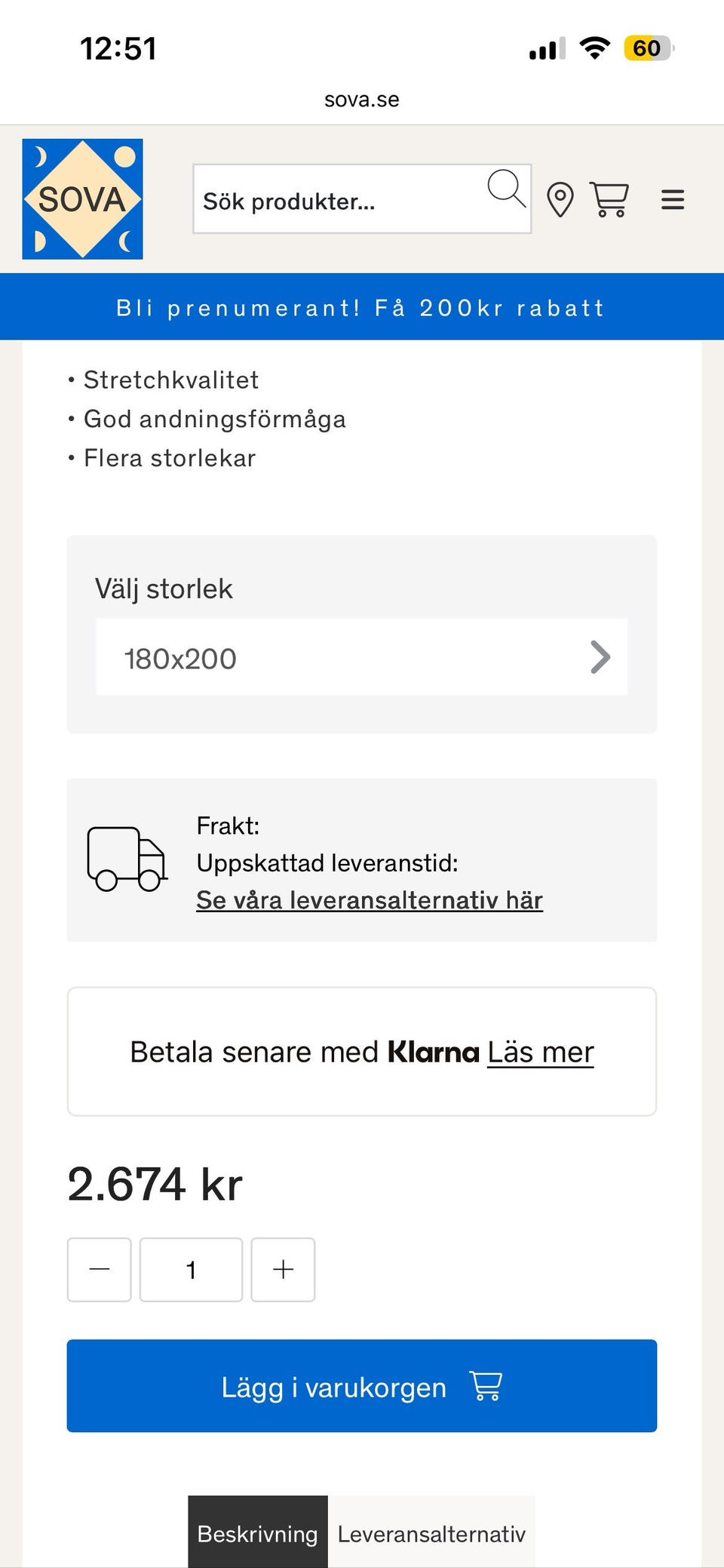Click the delivery truck icon
The image size is (724, 1568).
(x=127, y=859)
